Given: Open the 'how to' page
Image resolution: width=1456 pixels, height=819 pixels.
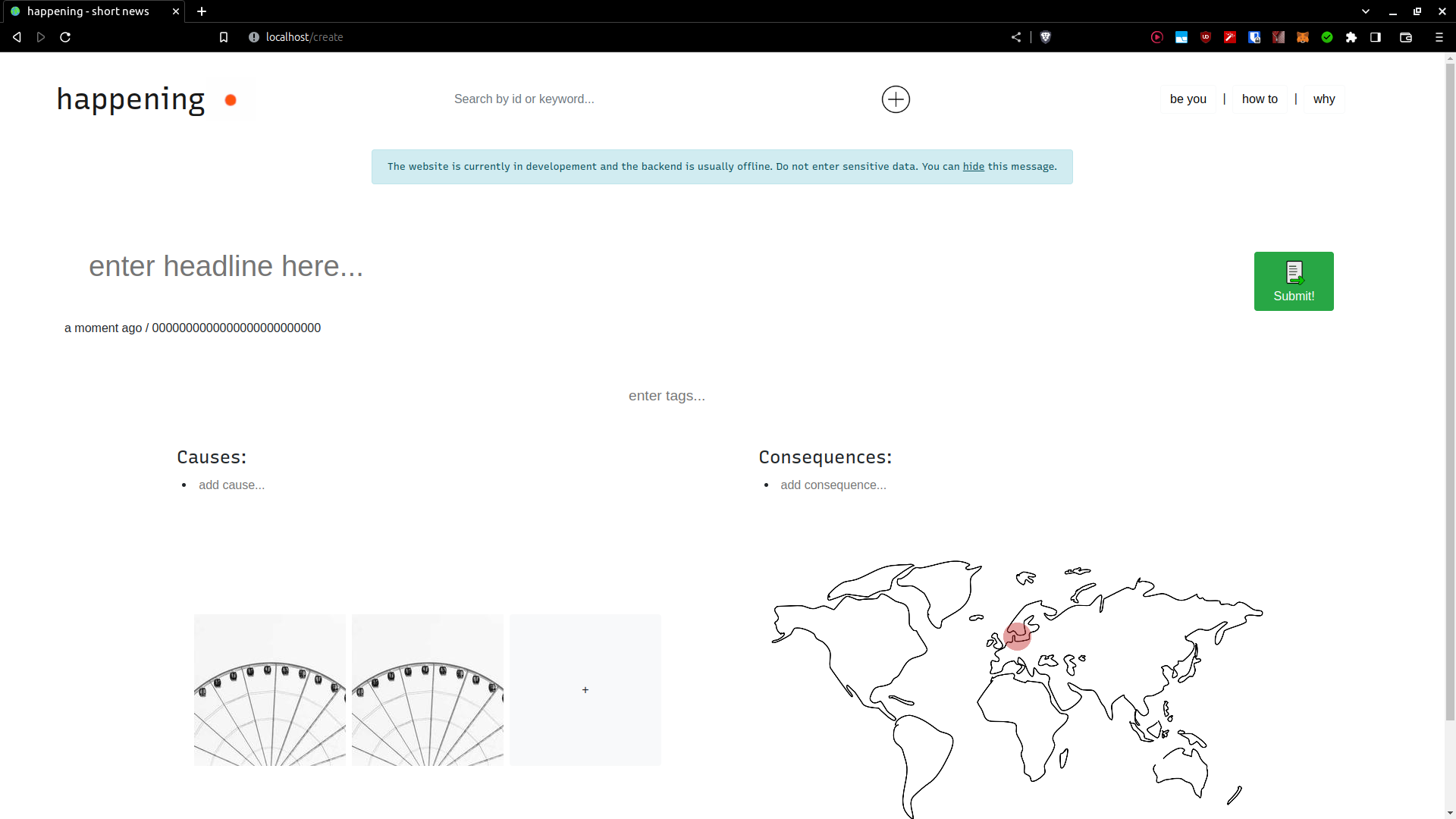Looking at the screenshot, I should (x=1260, y=99).
